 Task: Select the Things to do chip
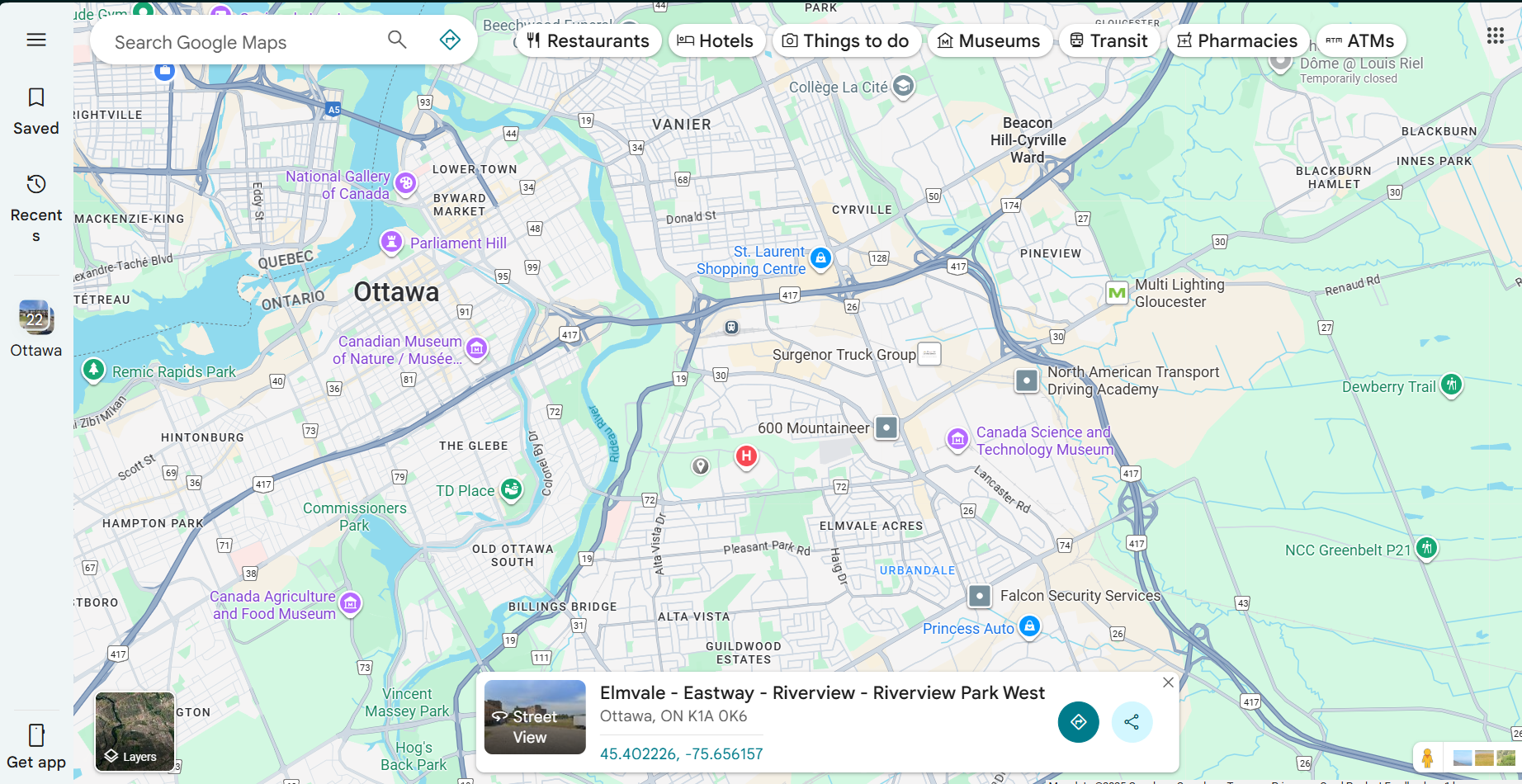[846, 40]
